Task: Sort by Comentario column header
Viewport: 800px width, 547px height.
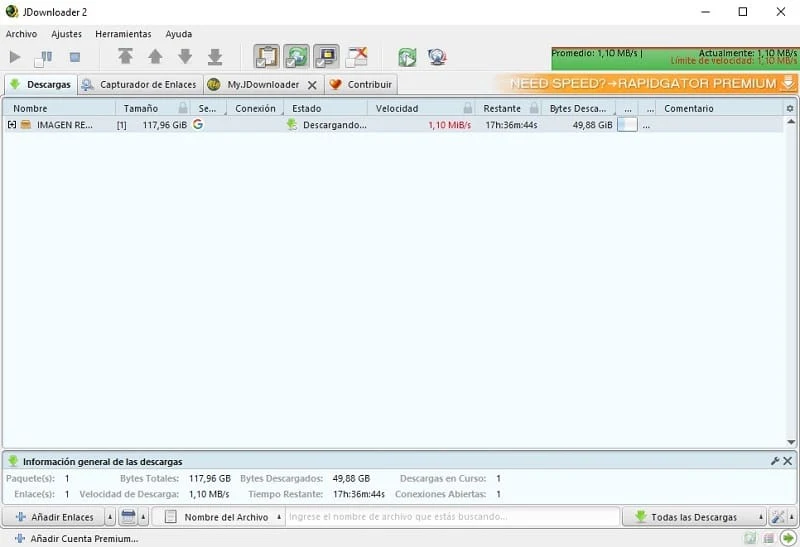Action: [719, 108]
